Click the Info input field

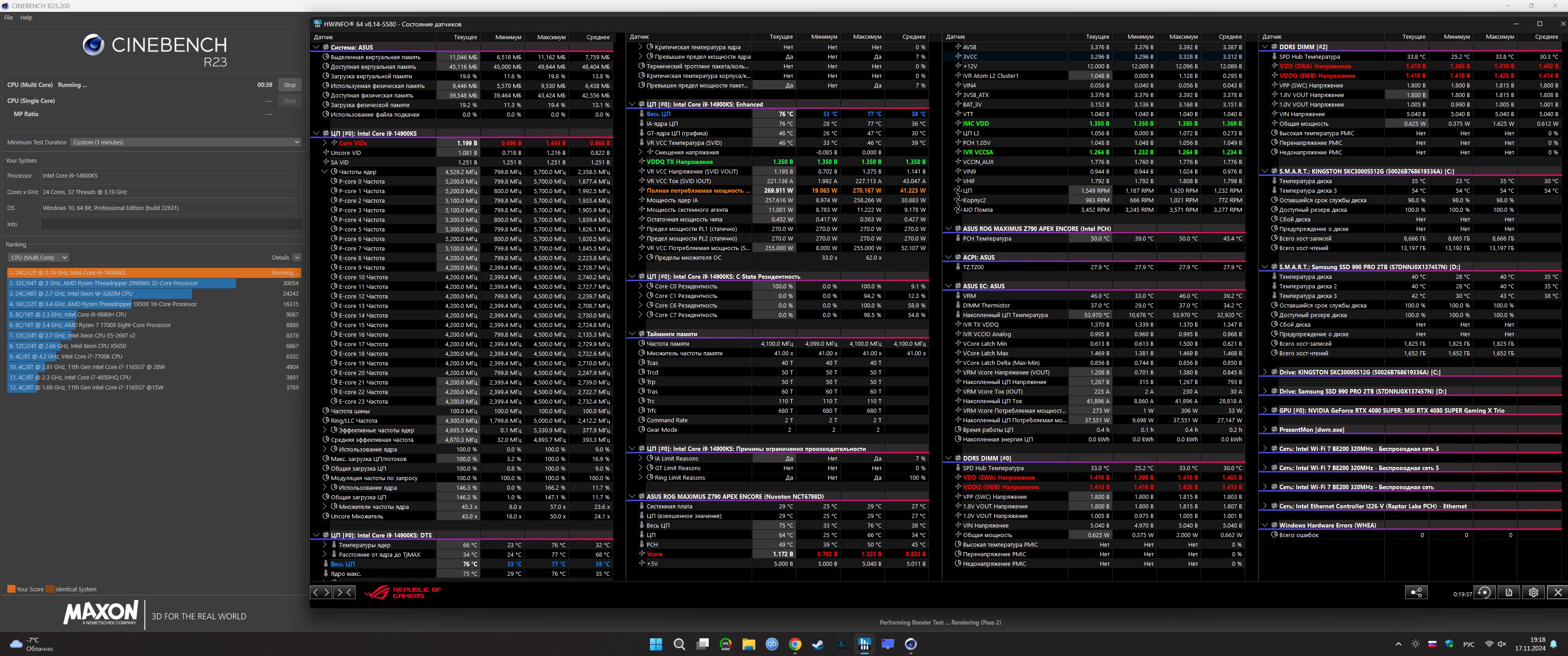click(x=171, y=224)
